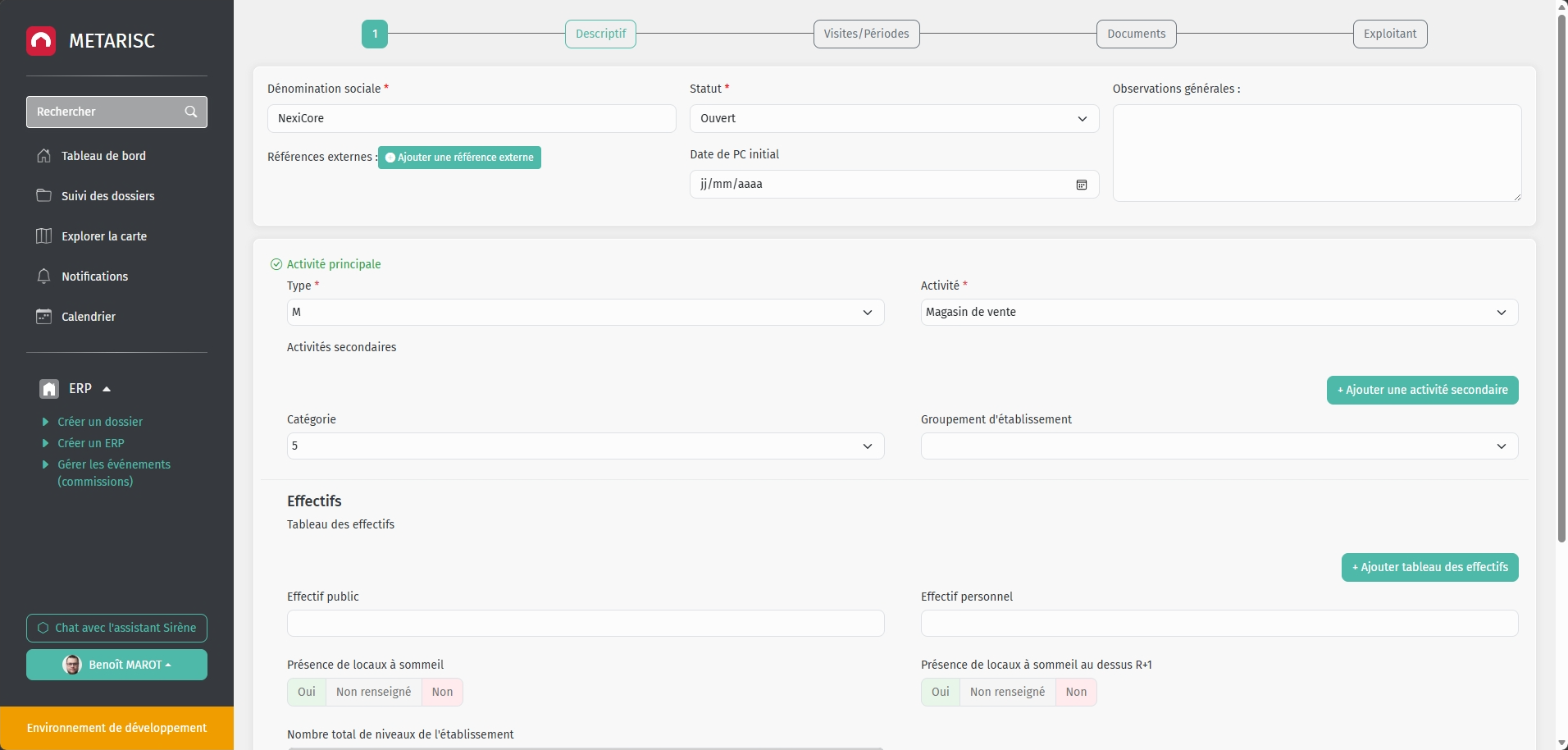
Task: Switch to the Exploitant step
Action: [x=1390, y=34]
